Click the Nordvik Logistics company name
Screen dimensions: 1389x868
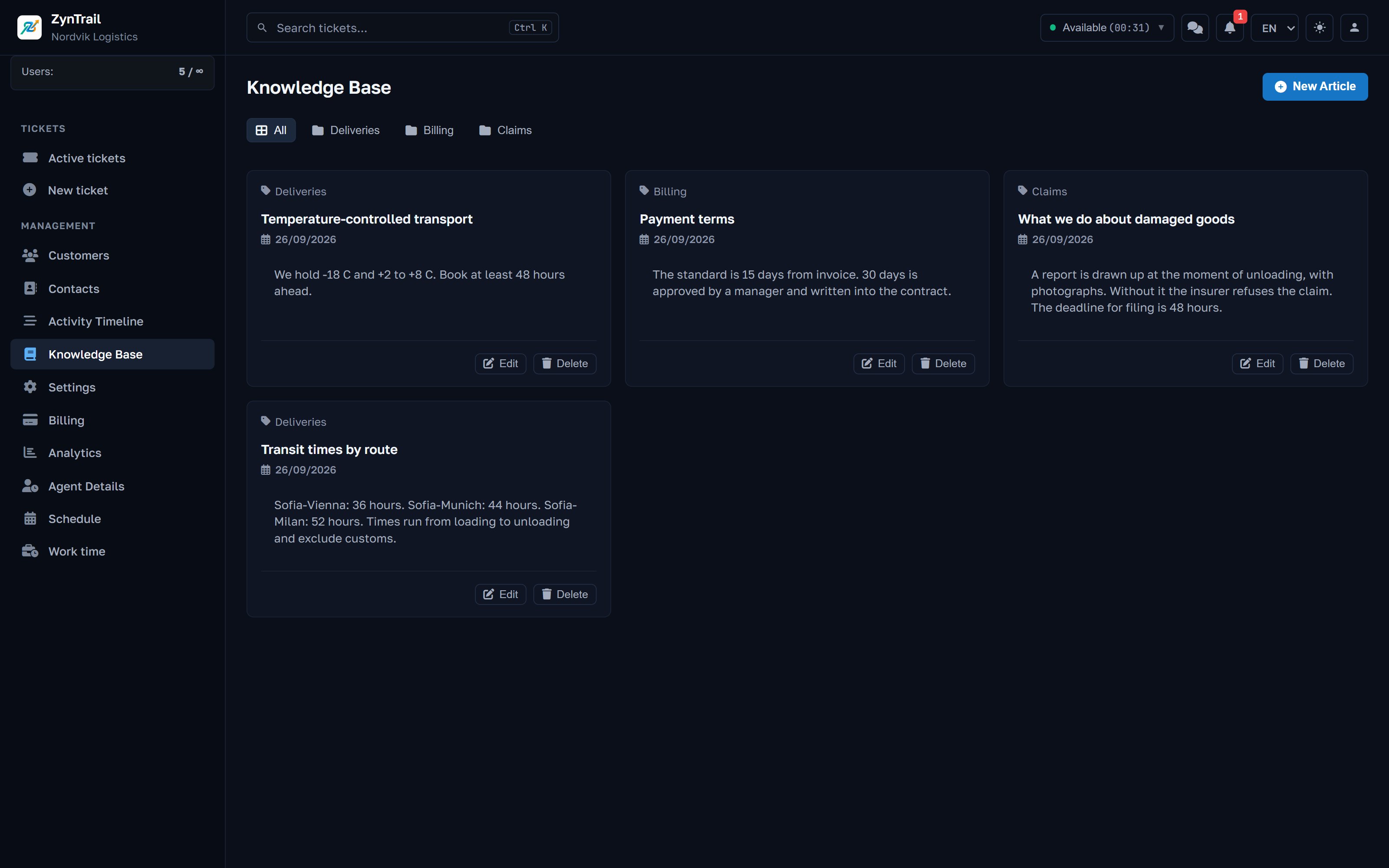pos(94,37)
